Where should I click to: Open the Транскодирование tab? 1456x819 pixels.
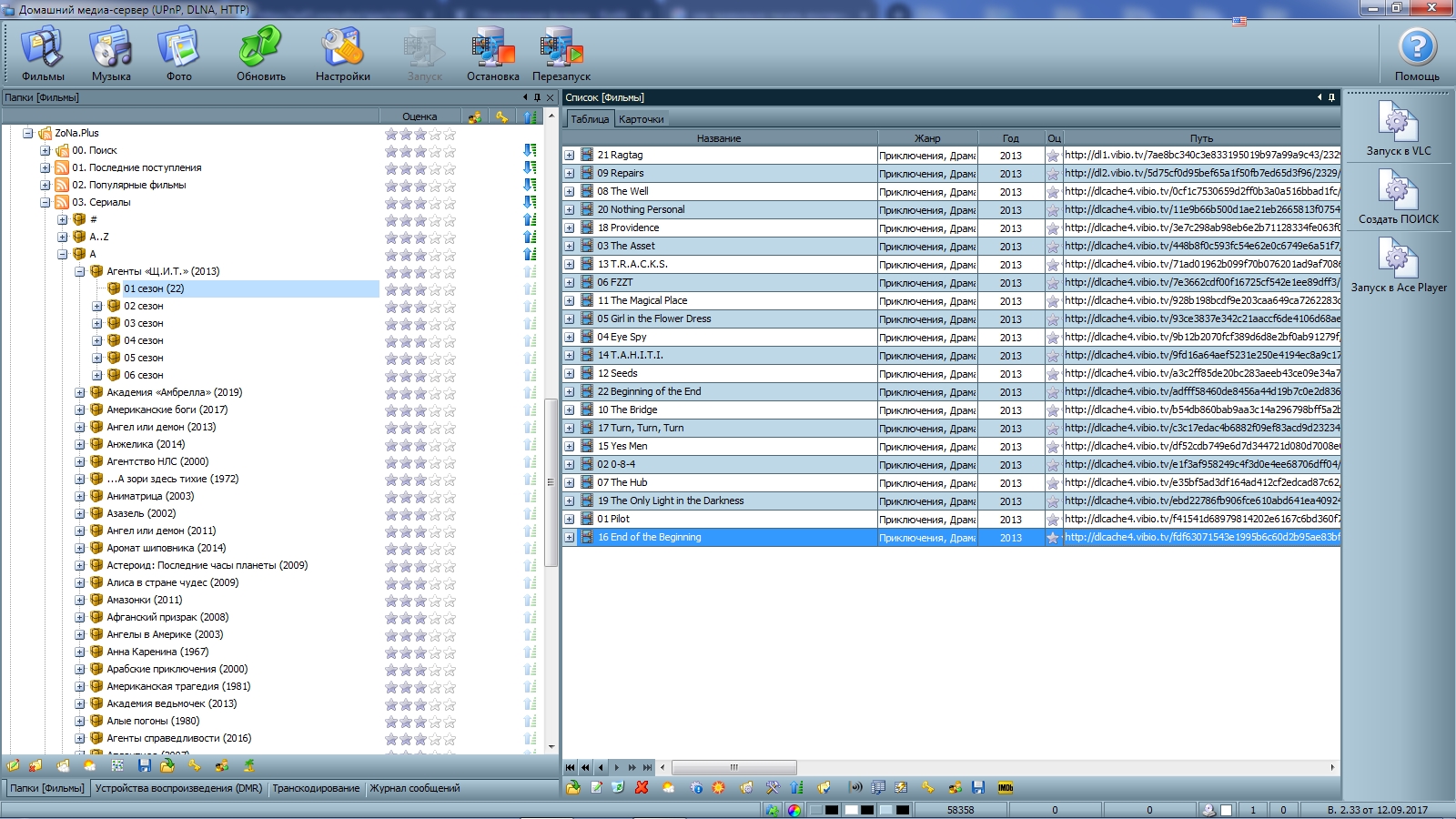[x=316, y=788]
